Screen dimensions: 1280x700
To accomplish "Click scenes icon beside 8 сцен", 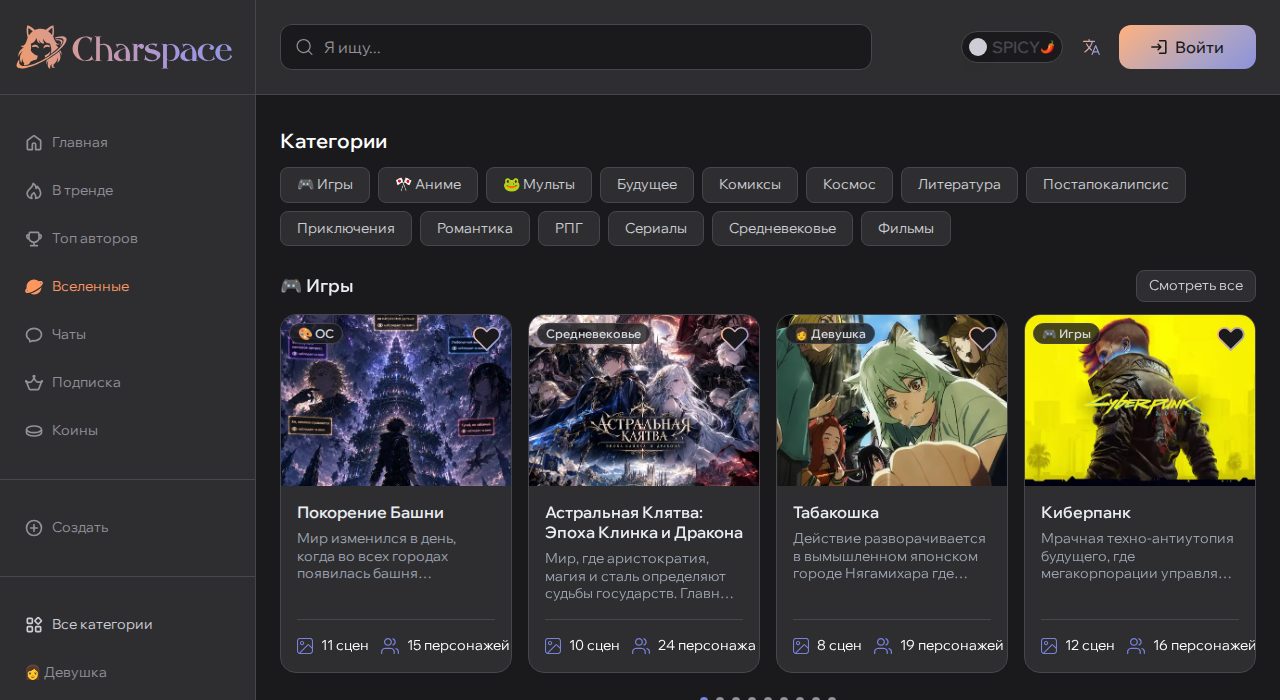I will pos(801,646).
